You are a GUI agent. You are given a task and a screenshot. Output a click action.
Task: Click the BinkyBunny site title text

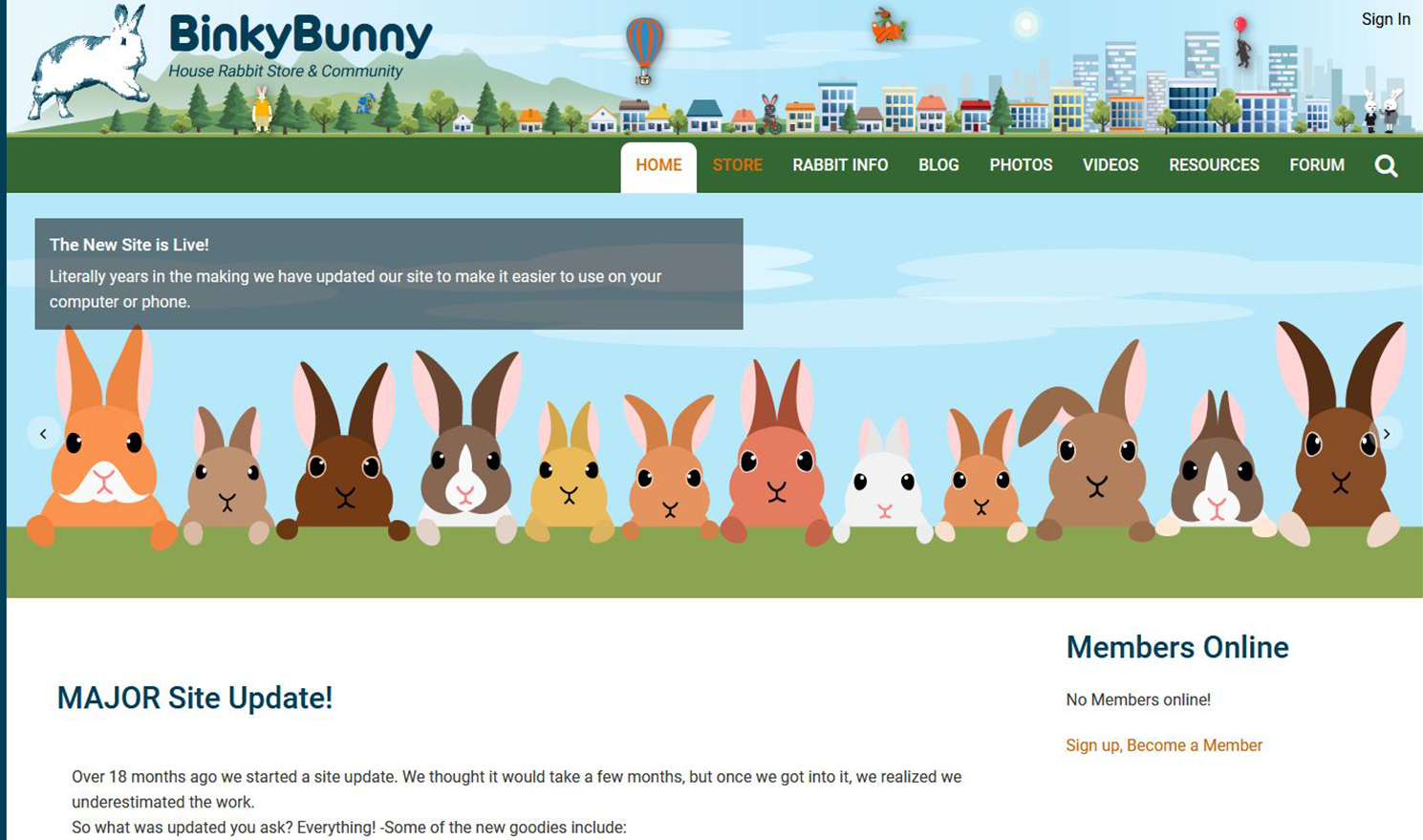(x=300, y=36)
